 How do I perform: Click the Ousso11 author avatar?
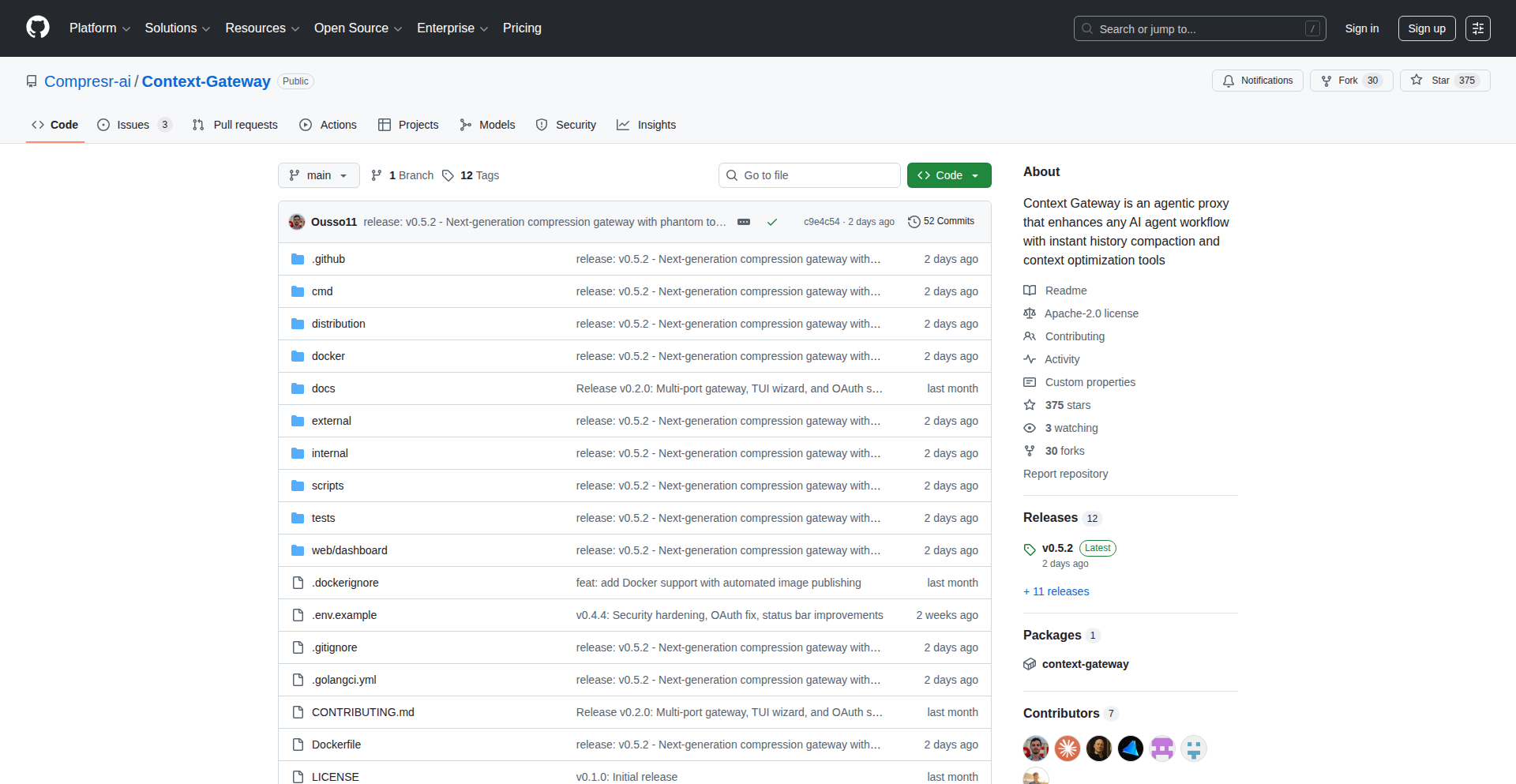[297, 222]
